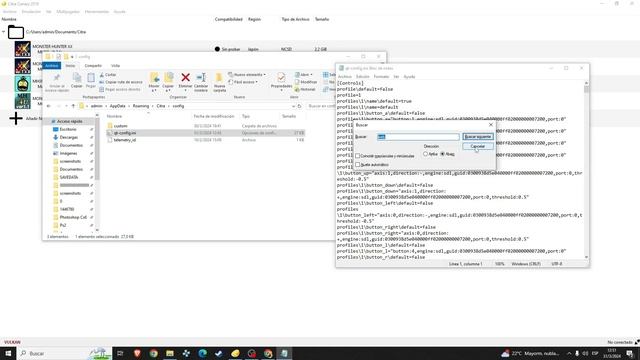Click first Monster Hunter XX game icon
640x360 pixels.
[x=23, y=49]
